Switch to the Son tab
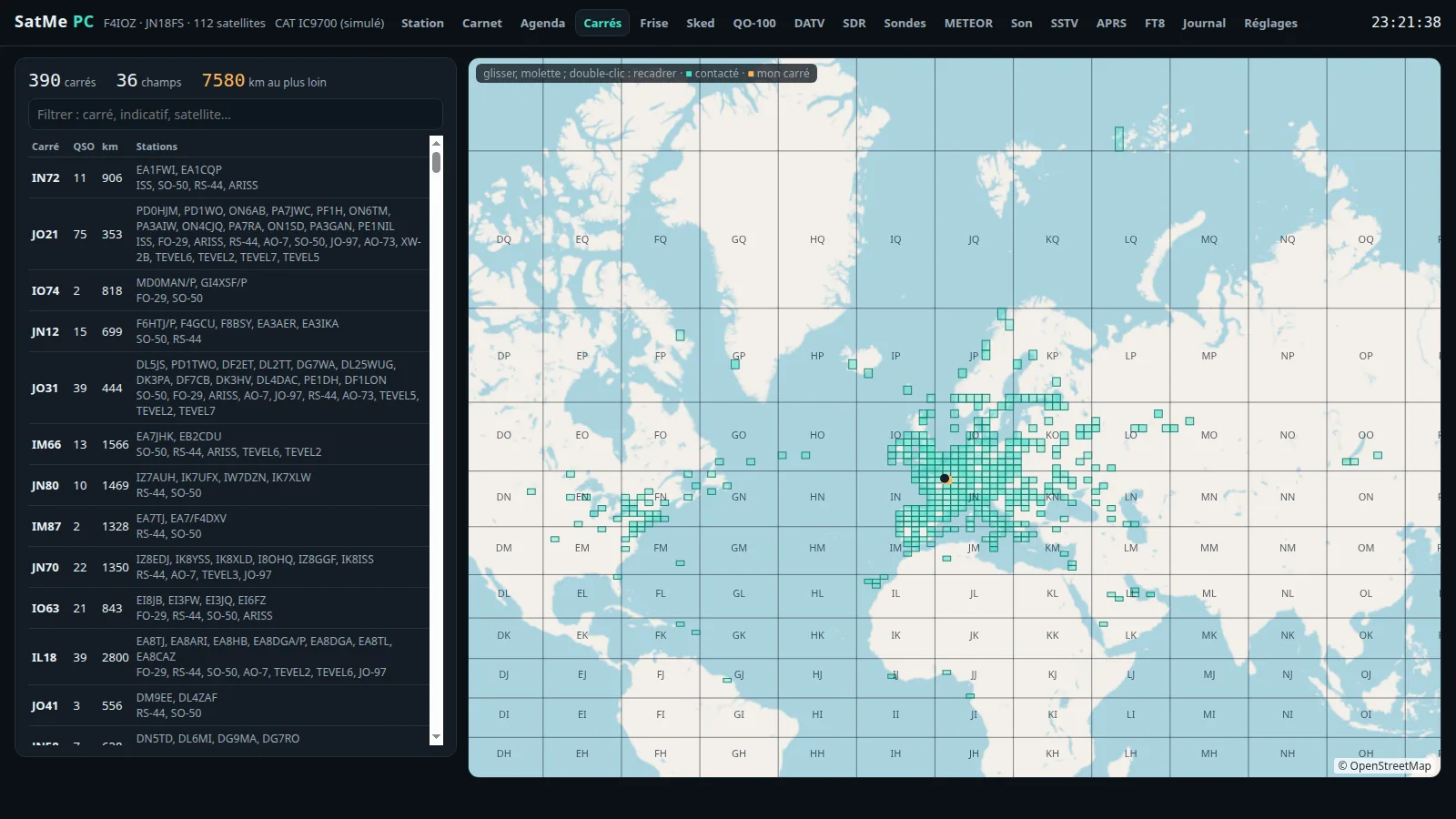The width and height of the screenshot is (1456, 819). tap(1021, 23)
